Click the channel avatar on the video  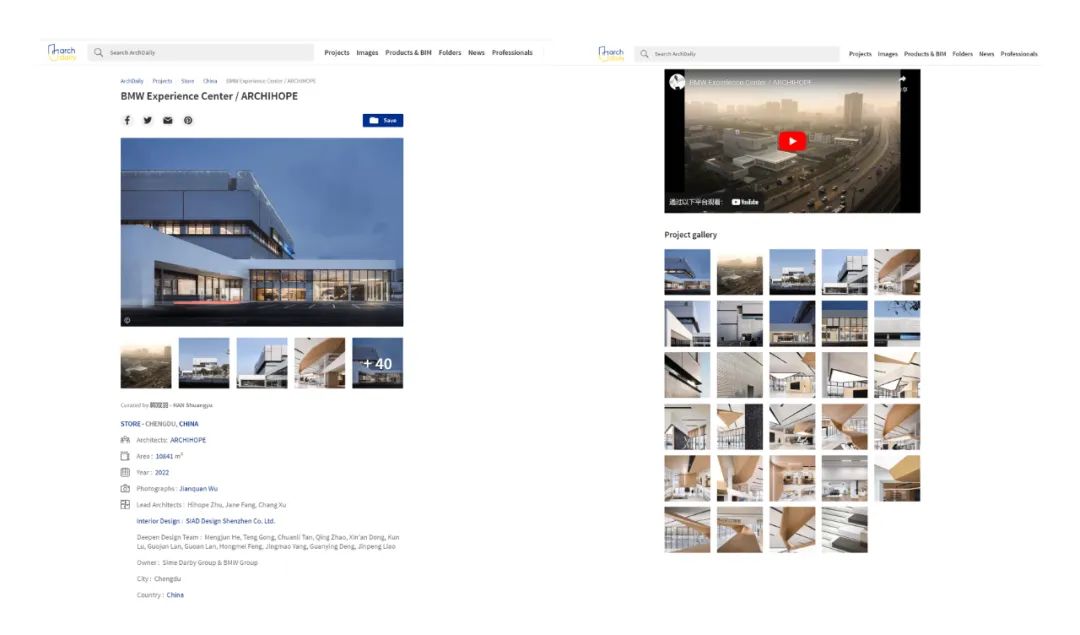(x=677, y=82)
